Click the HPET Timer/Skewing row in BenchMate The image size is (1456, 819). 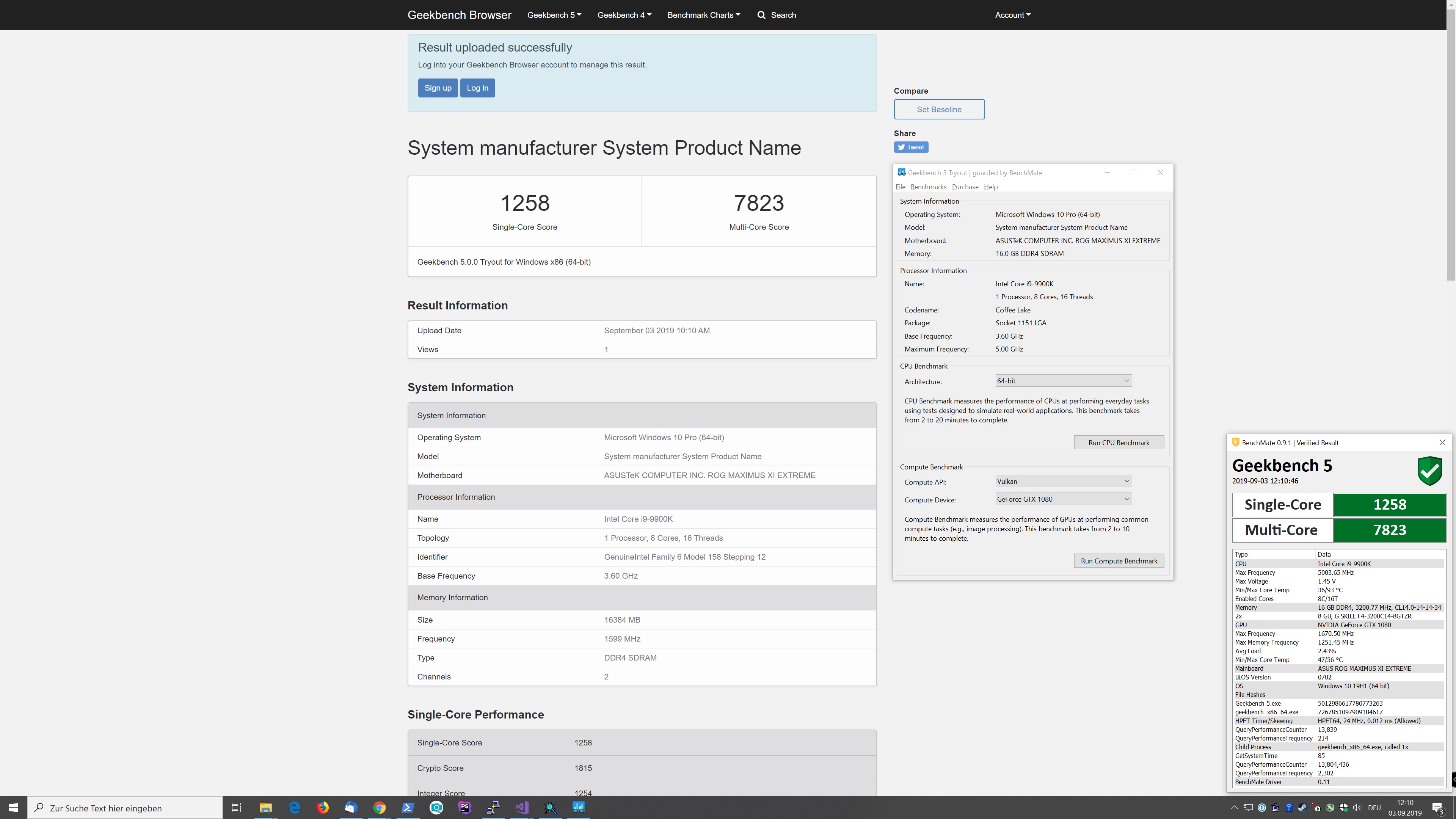pyautogui.click(x=1338, y=721)
